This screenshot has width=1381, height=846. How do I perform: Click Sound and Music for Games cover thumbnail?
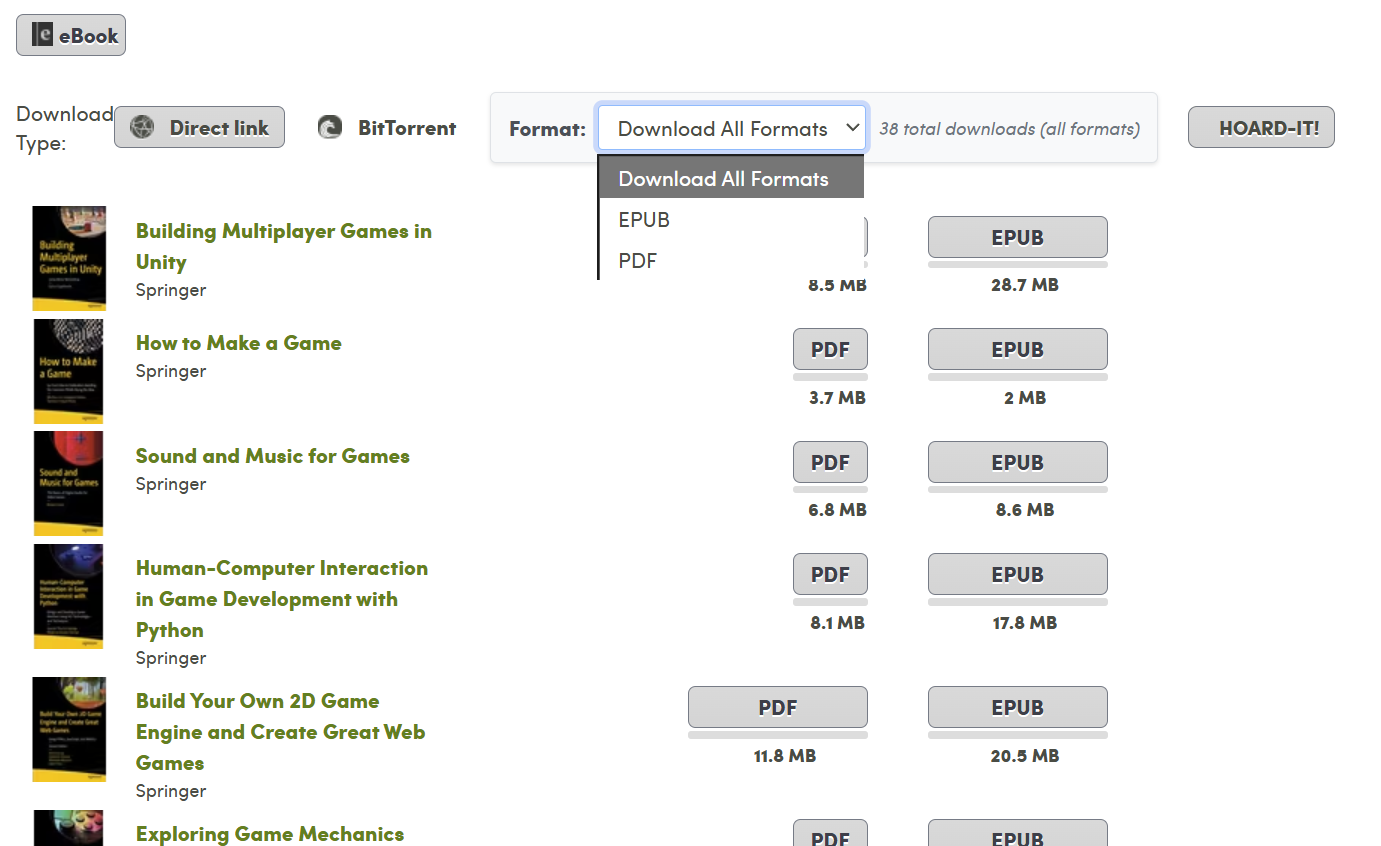(69, 484)
